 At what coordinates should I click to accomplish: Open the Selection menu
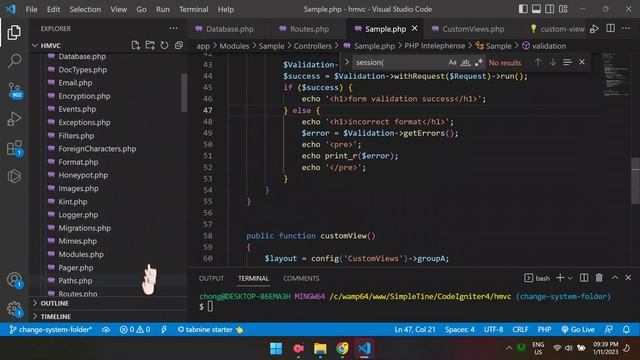(85, 9)
